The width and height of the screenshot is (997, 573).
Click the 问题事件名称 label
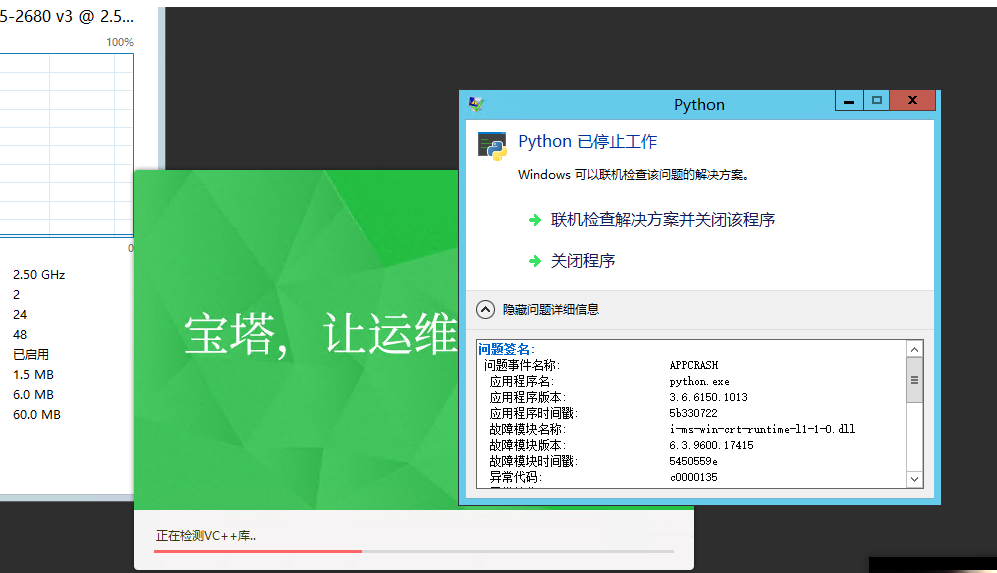pyautogui.click(x=521, y=365)
